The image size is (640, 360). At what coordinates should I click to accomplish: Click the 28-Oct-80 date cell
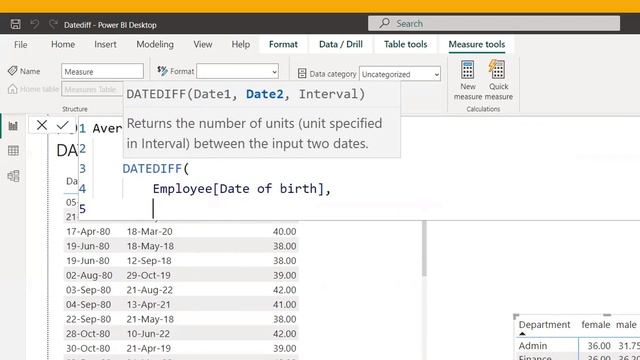click(x=88, y=334)
